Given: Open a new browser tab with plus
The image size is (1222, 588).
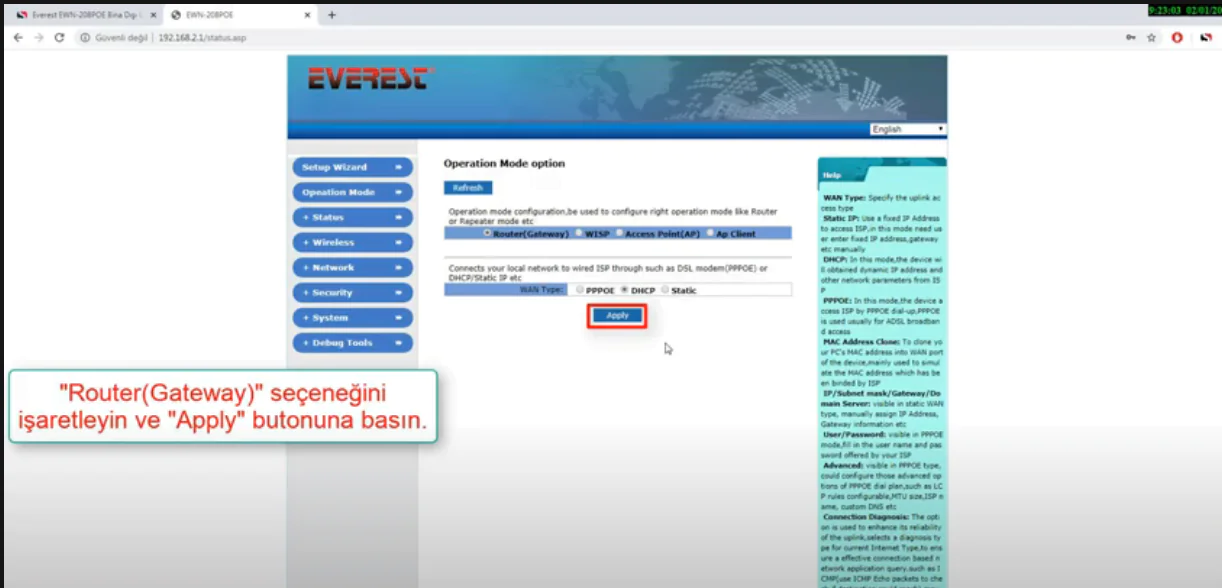Looking at the screenshot, I should tap(332, 15).
